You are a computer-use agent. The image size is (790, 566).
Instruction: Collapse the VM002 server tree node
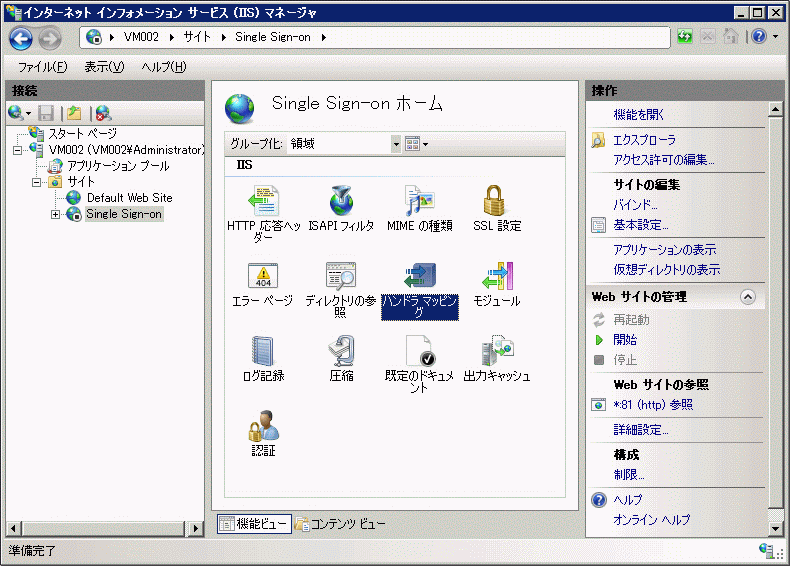pos(17,150)
